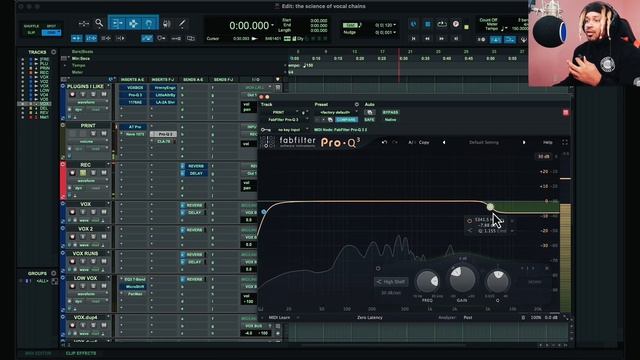The image size is (640, 360).
Task: Click the Analyzer Post setting
Action: pyautogui.click(x=468, y=317)
